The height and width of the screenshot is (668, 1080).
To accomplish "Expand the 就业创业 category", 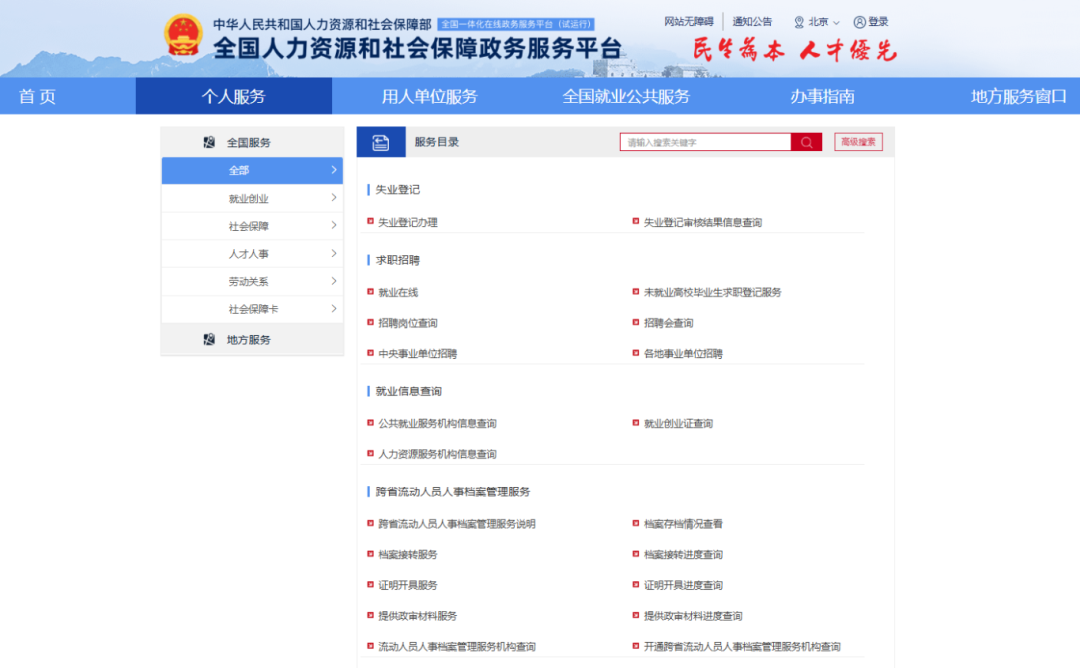I will (x=251, y=198).
